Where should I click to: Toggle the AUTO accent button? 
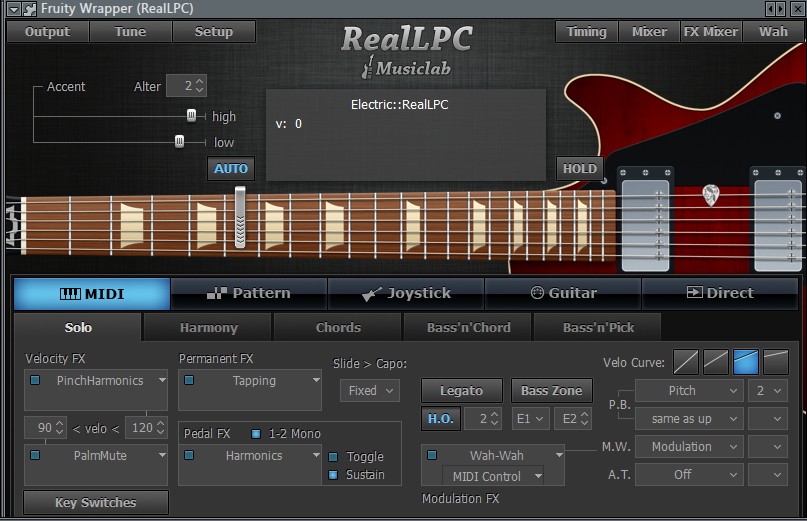(231, 168)
